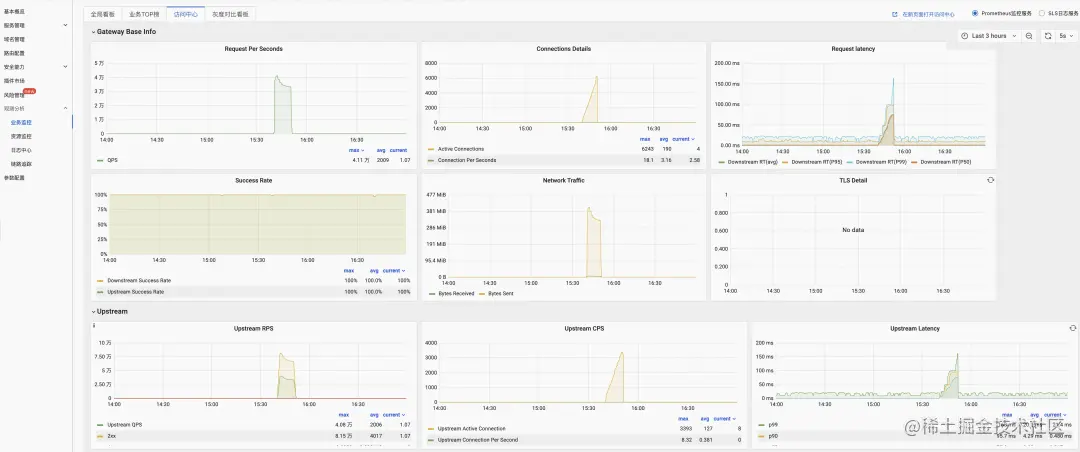Open 路由配置 in the sidebar
This screenshot has width=1080, height=452.
[x=14, y=53]
